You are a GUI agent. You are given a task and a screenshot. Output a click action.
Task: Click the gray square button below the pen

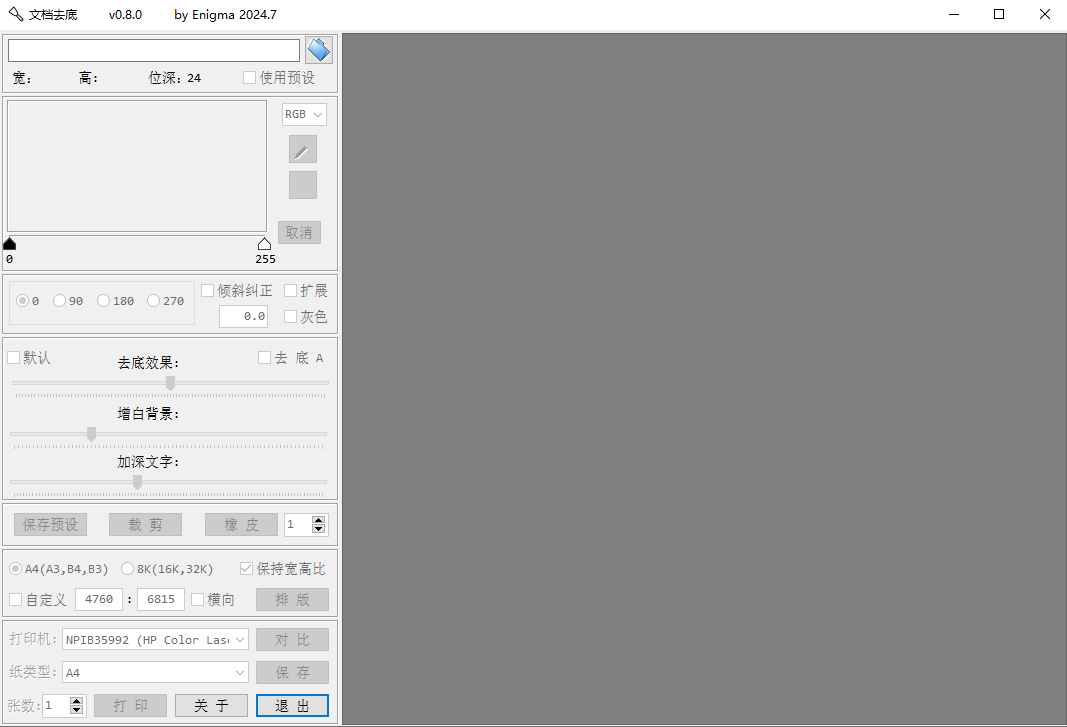coord(303,185)
